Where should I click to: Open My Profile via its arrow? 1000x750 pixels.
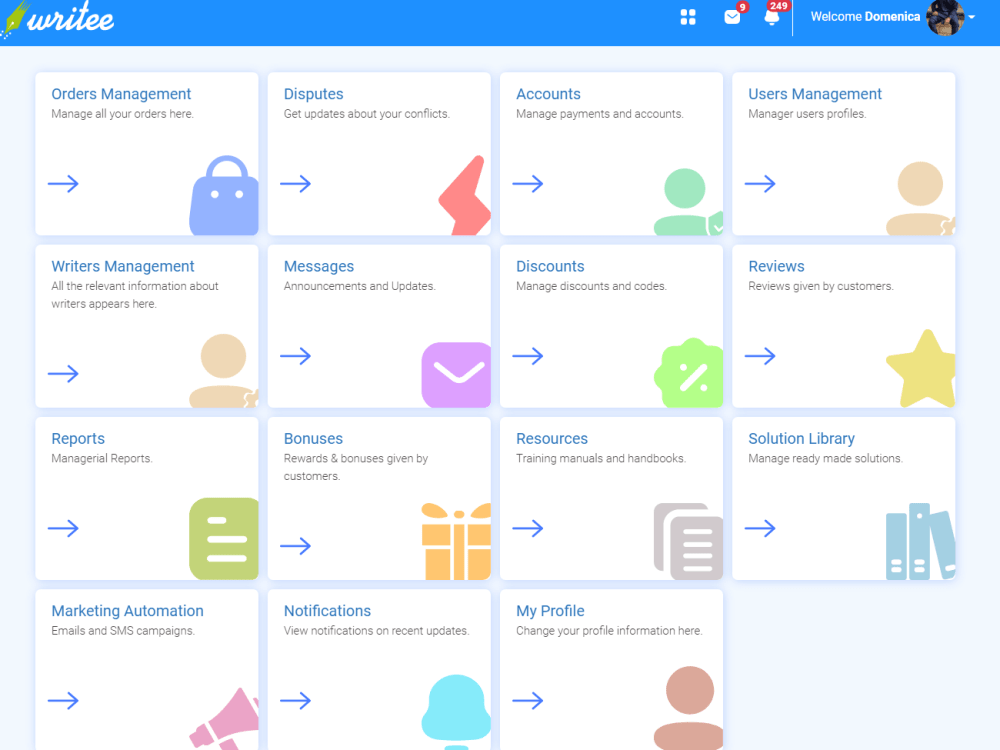(x=528, y=701)
